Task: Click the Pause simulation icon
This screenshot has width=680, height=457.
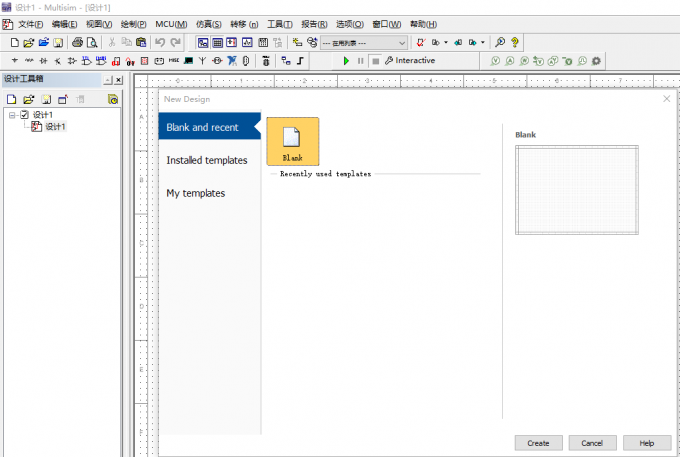Action: point(360,61)
